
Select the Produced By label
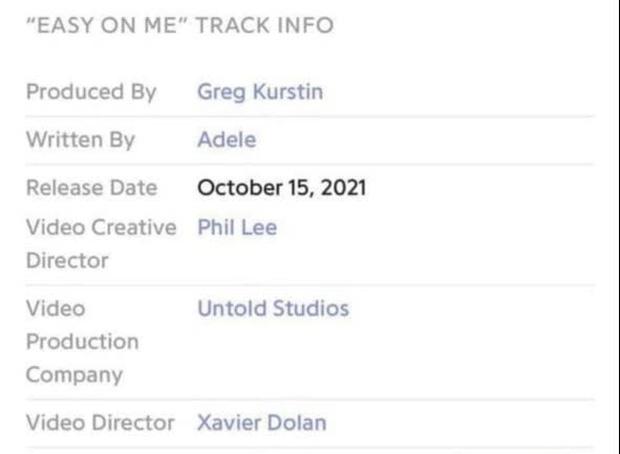(x=91, y=93)
